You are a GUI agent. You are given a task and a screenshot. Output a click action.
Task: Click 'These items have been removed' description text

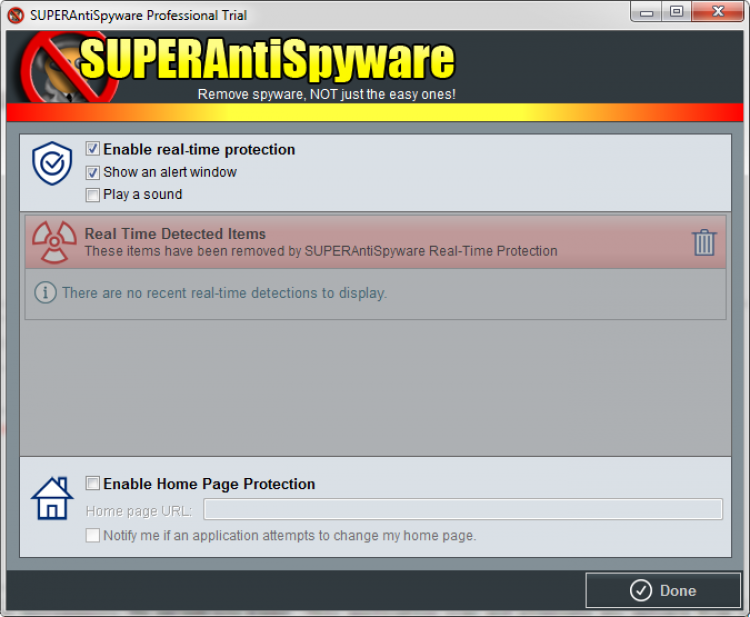pyautogui.click(x=321, y=251)
